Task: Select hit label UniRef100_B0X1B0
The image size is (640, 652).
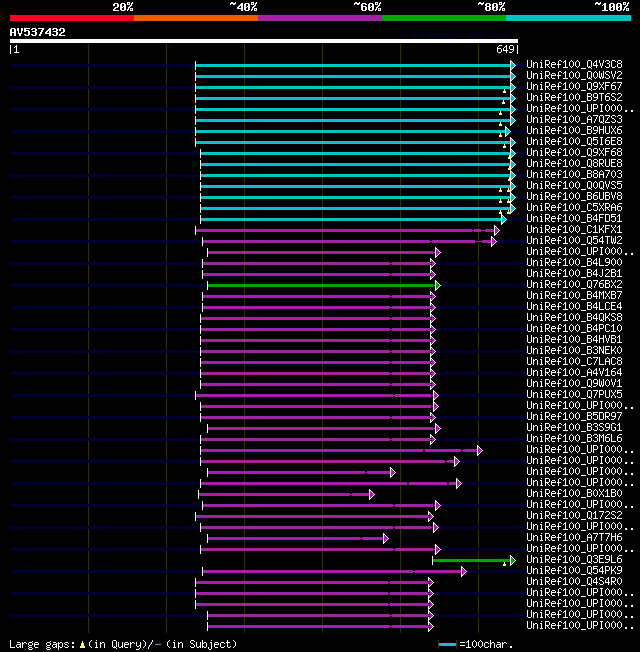Action: pos(574,494)
